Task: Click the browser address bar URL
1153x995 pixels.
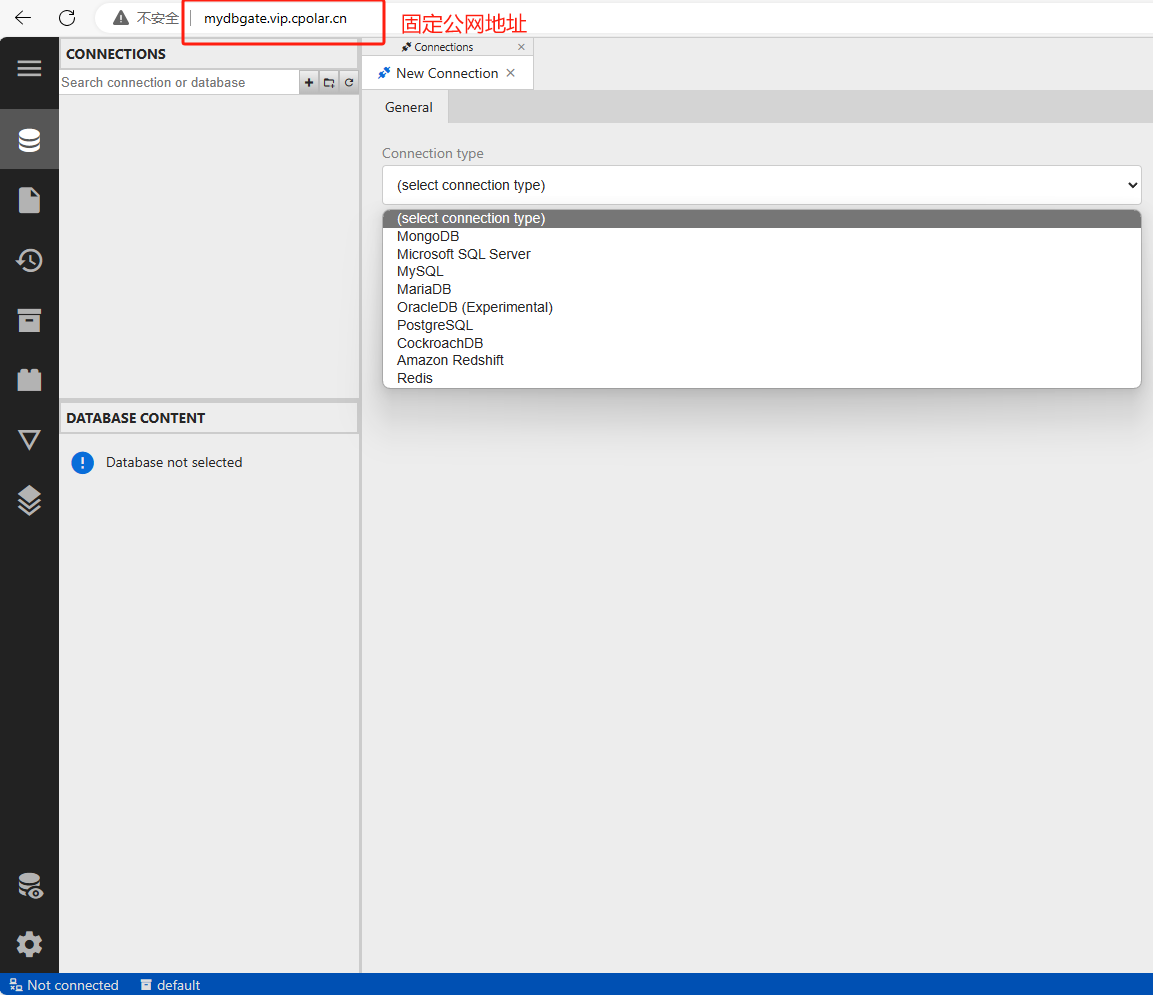Action: coord(275,18)
